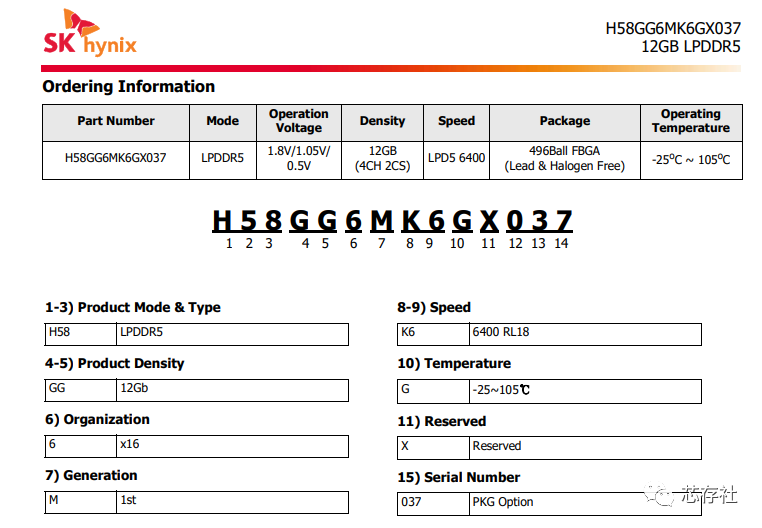Select the 'K6' cell in the Speed section
762x528 pixels.
coord(433,334)
